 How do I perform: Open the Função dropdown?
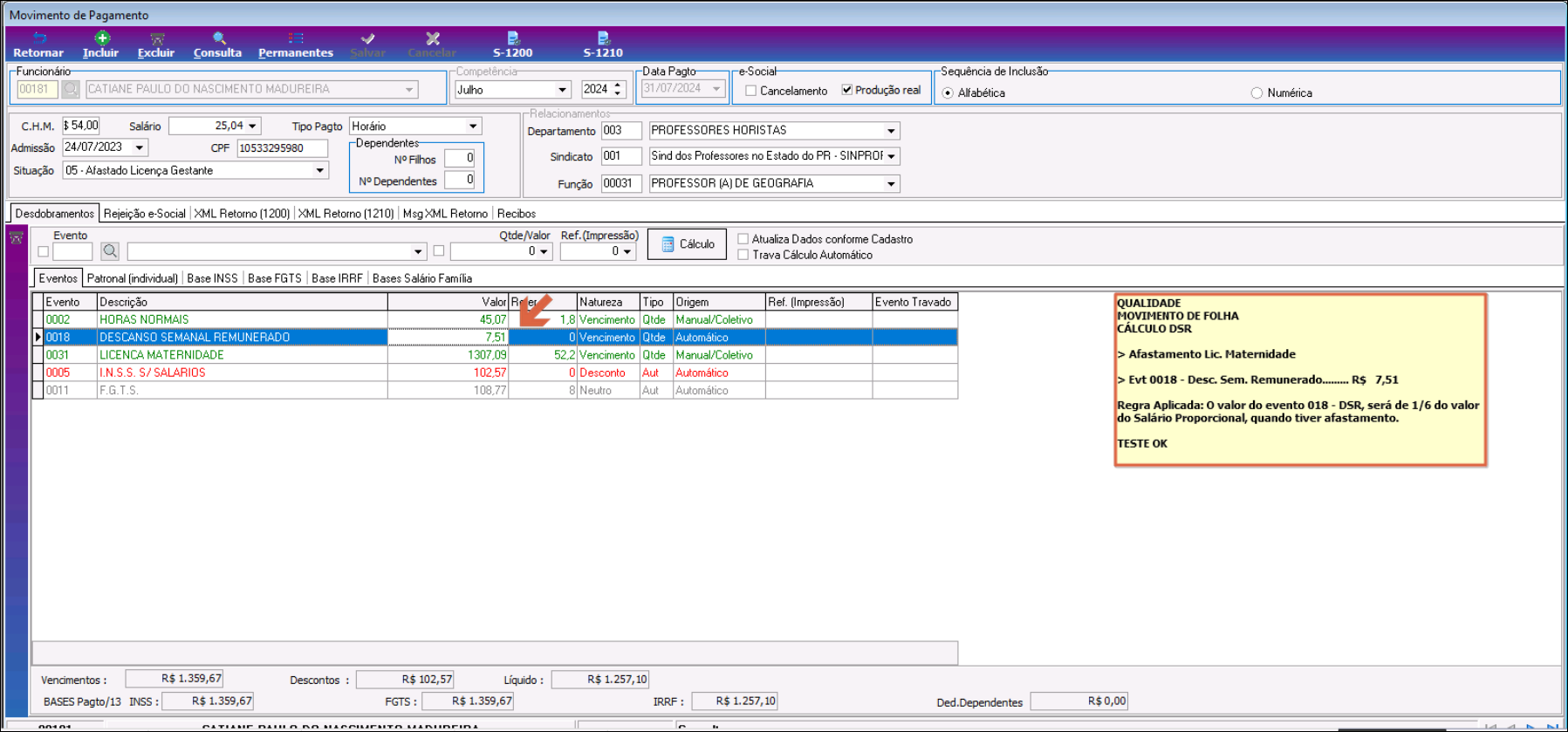click(891, 183)
